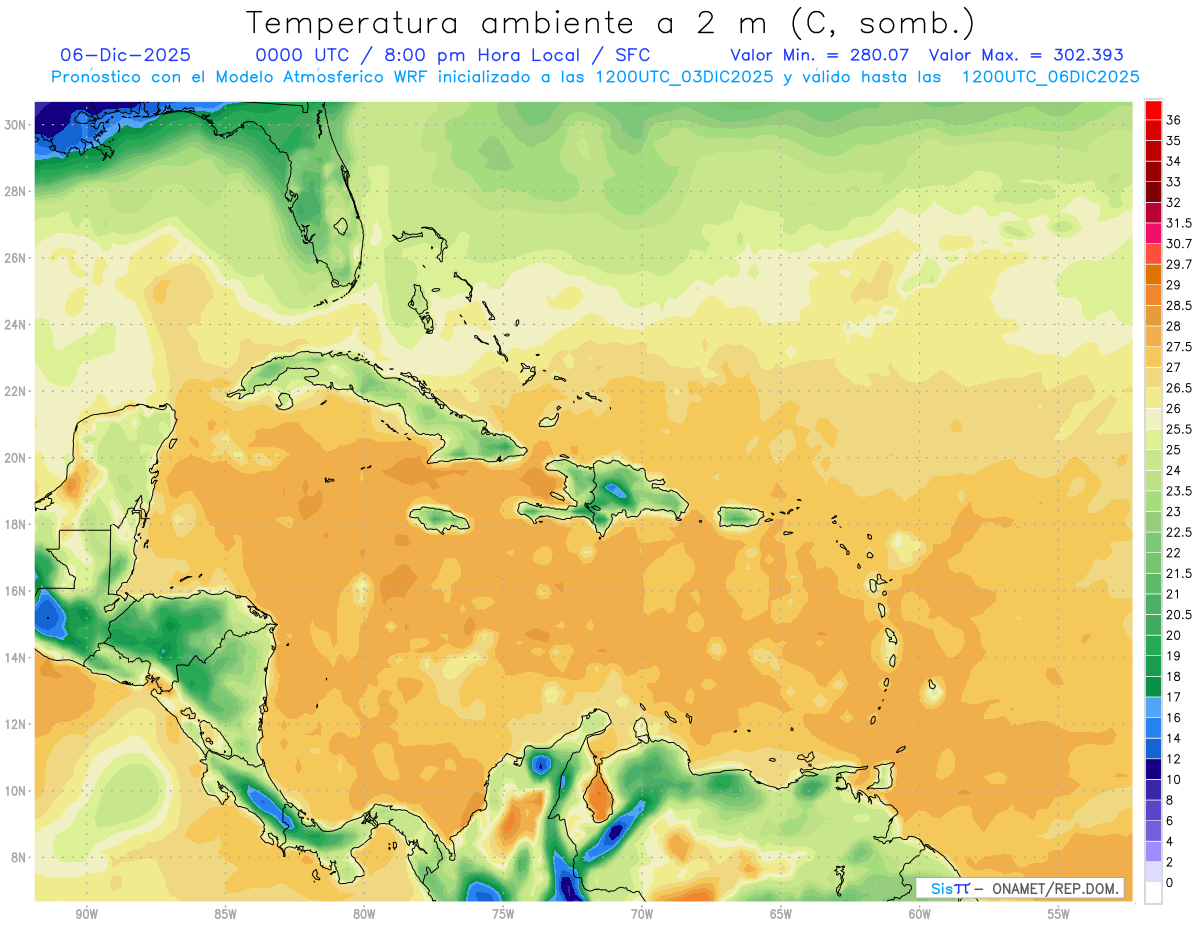Select the date text '06-Dic-2025'
This screenshot has width=1200, height=927.
click(125, 55)
